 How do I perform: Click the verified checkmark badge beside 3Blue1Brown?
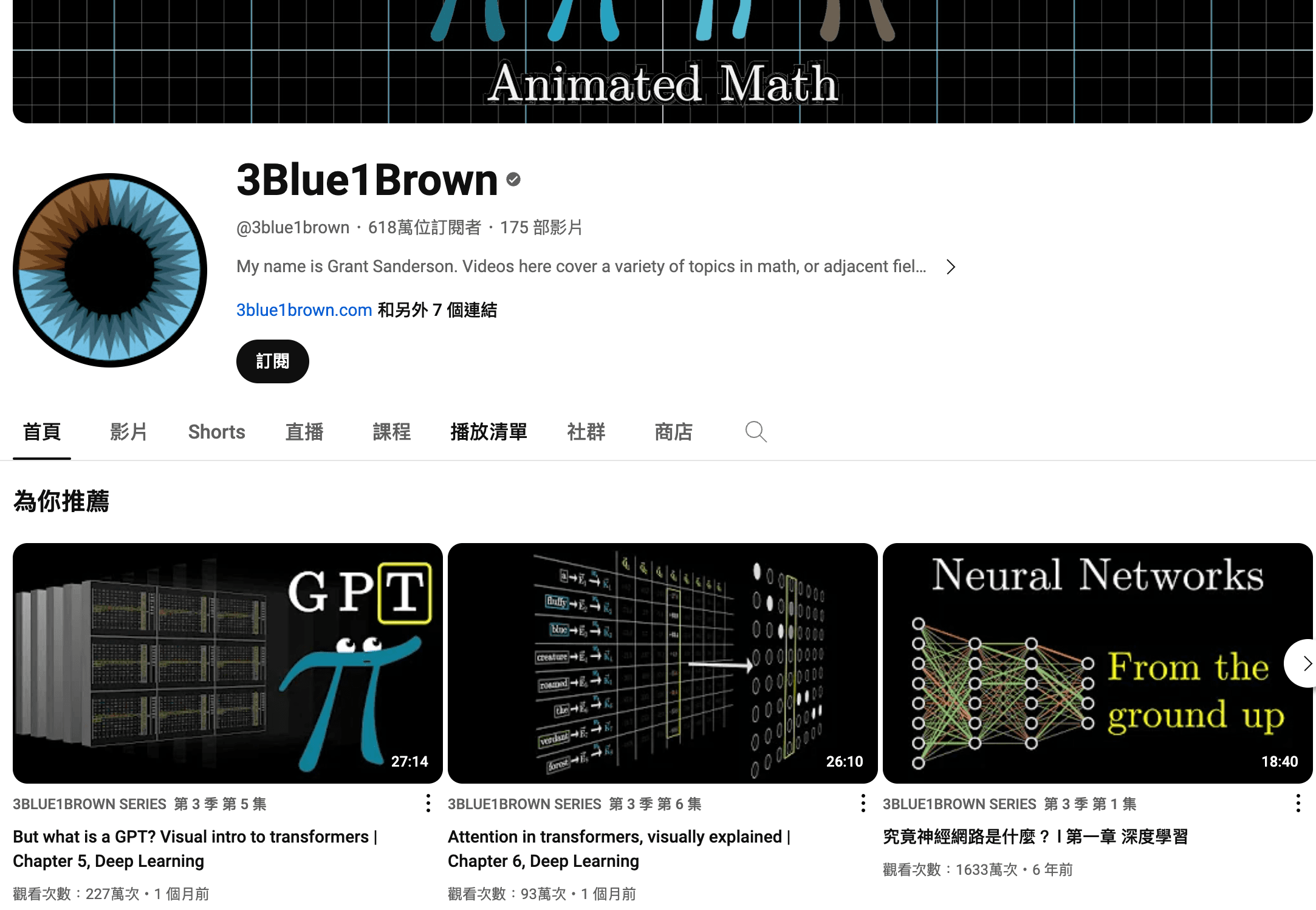513,180
